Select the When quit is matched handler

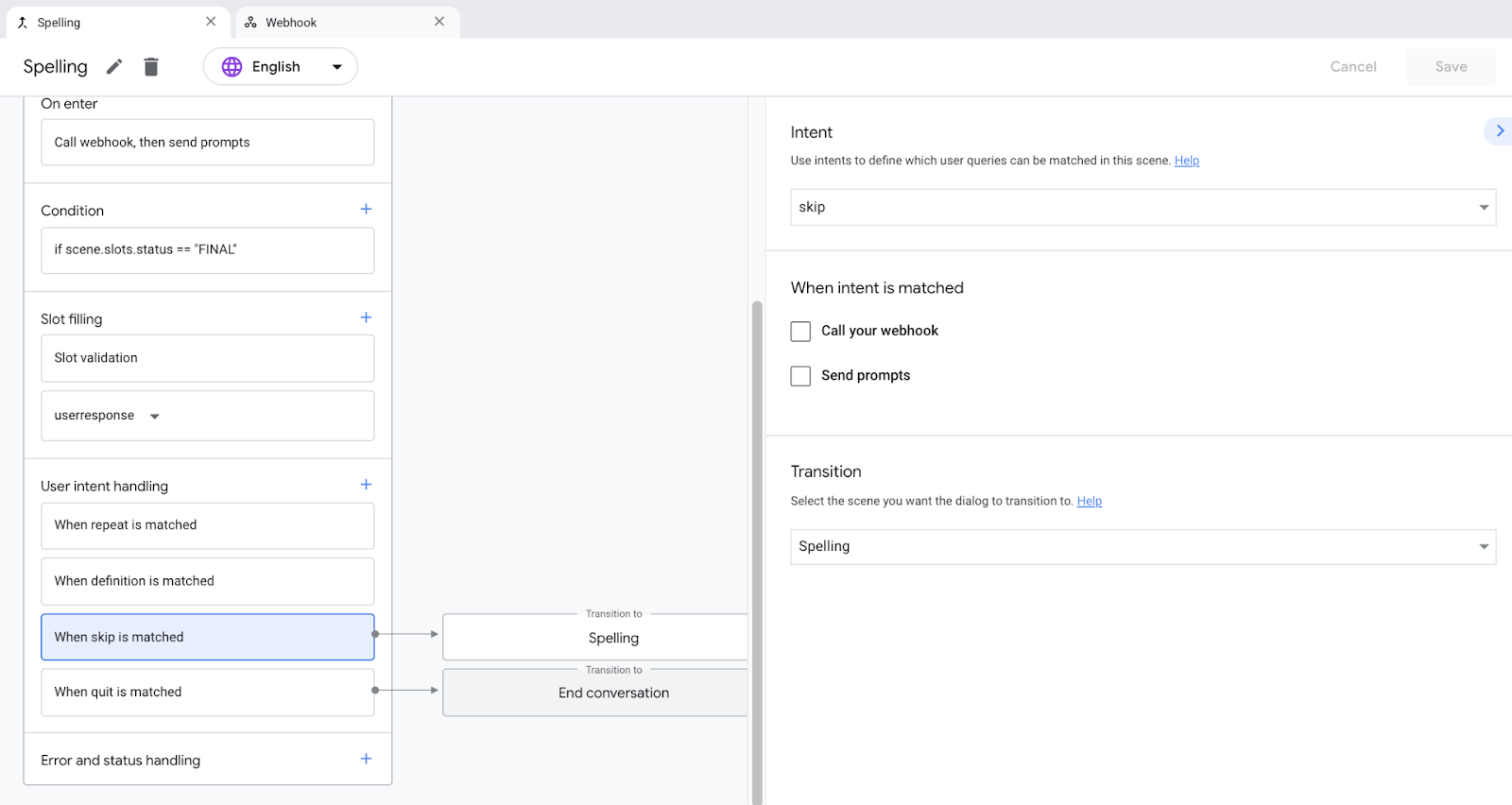208,693
